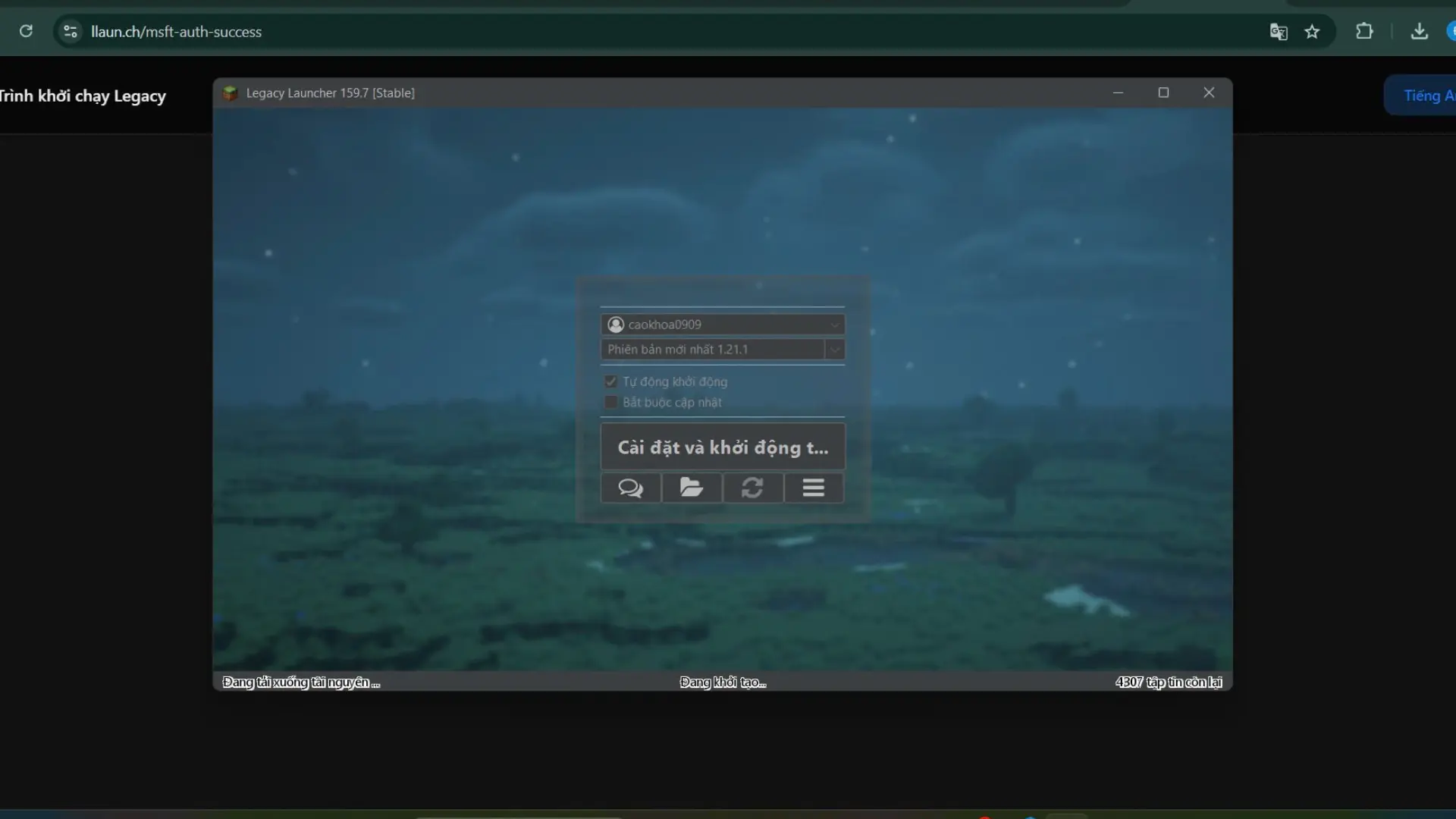Screen dimensions: 1456x819
Task: Open the browser downloads icon
Action: pos(1419,31)
